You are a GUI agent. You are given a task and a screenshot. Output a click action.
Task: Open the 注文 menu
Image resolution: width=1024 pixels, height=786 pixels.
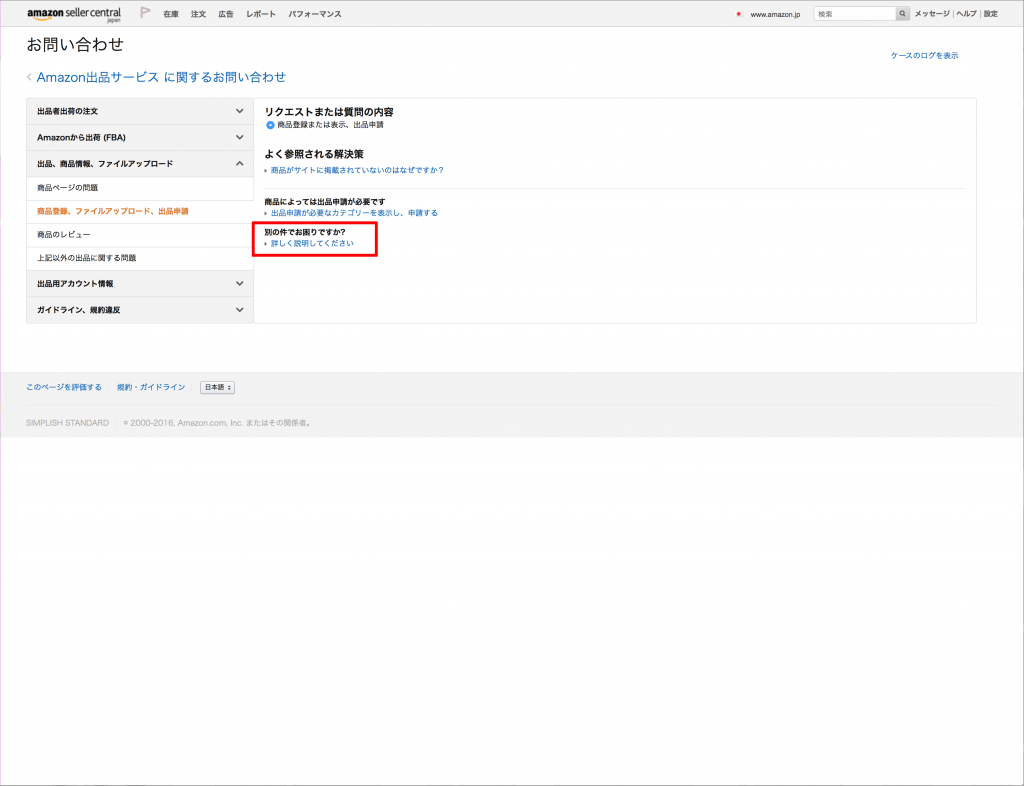click(x=199, y=14)
